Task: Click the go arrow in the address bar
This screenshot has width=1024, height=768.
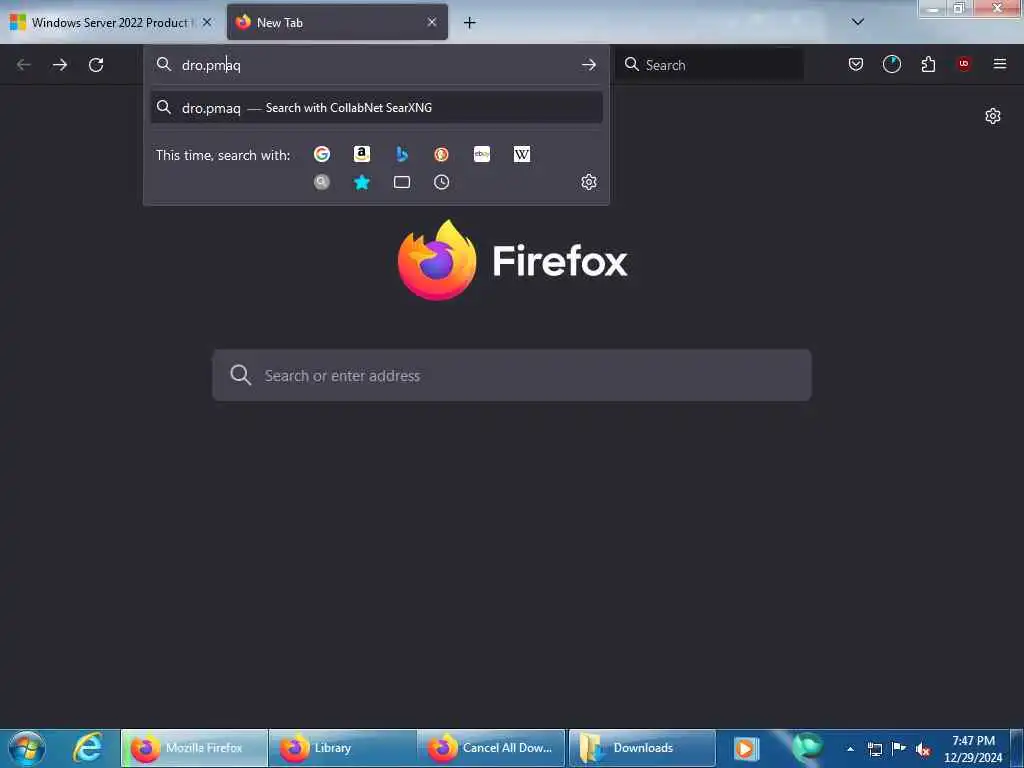Action: tap(588, 65)
